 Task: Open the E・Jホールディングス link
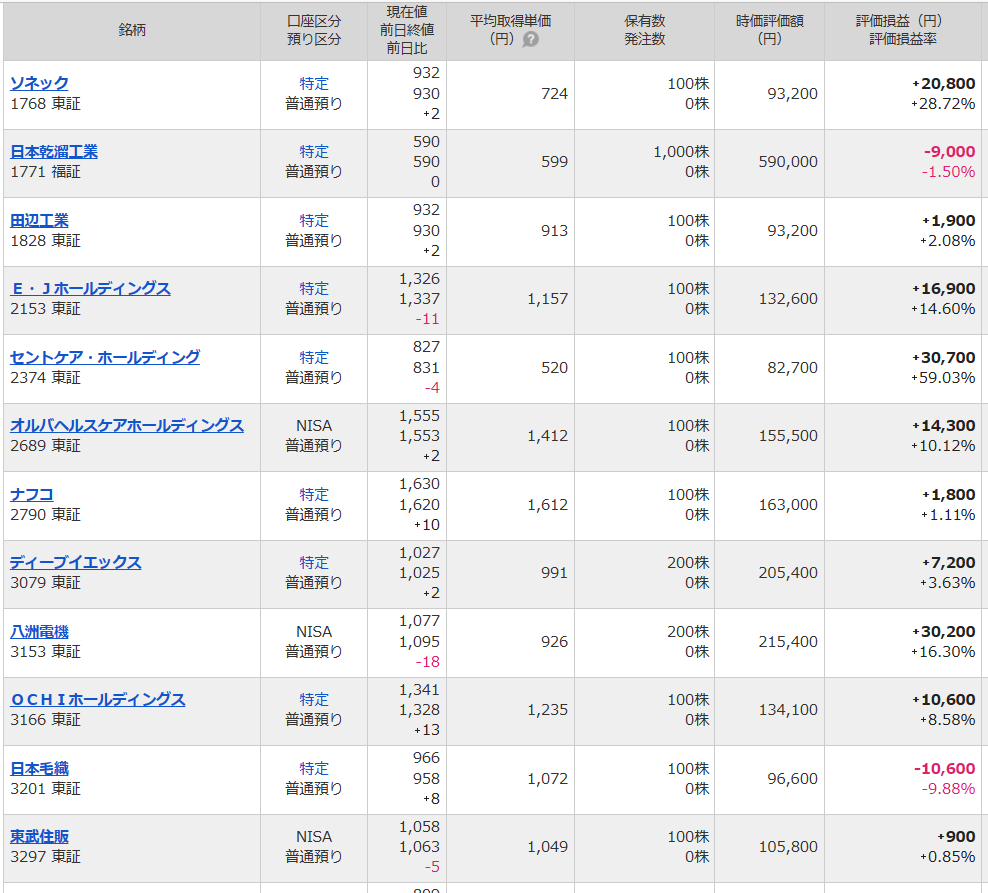click(91, 289)
